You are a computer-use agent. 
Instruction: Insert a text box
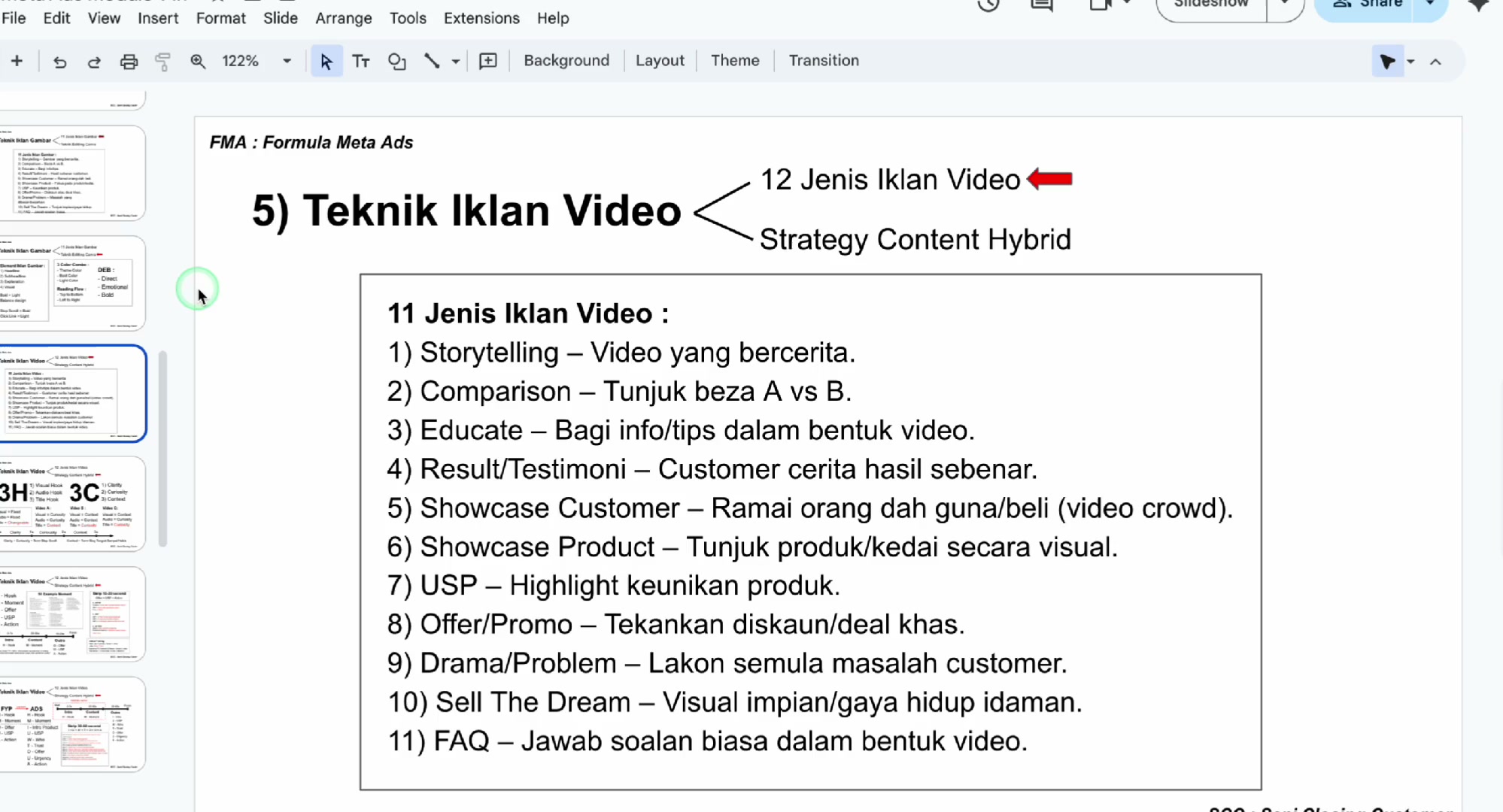tap(361, 62)
